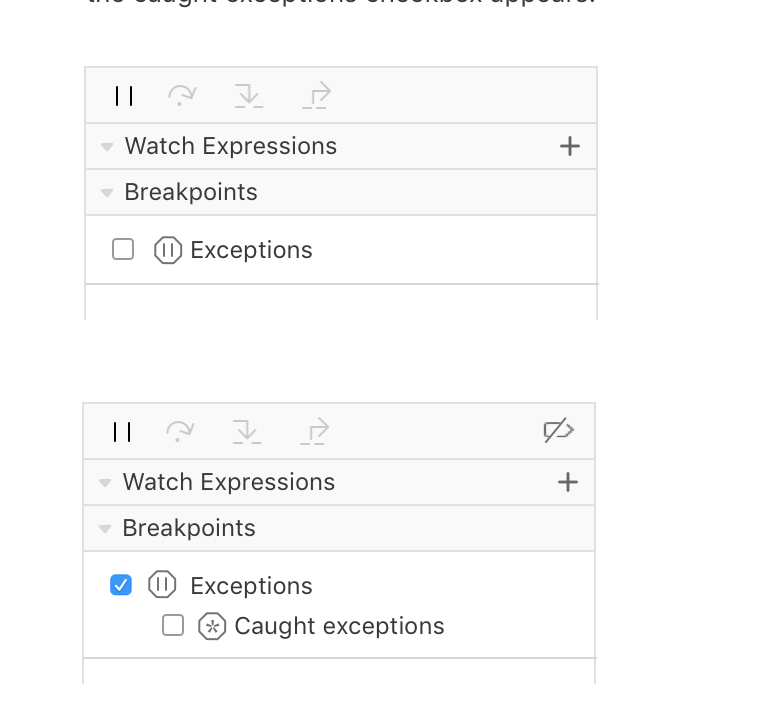Click step over icon in the lower panel
Screen dimensions: 764x722
180,431
